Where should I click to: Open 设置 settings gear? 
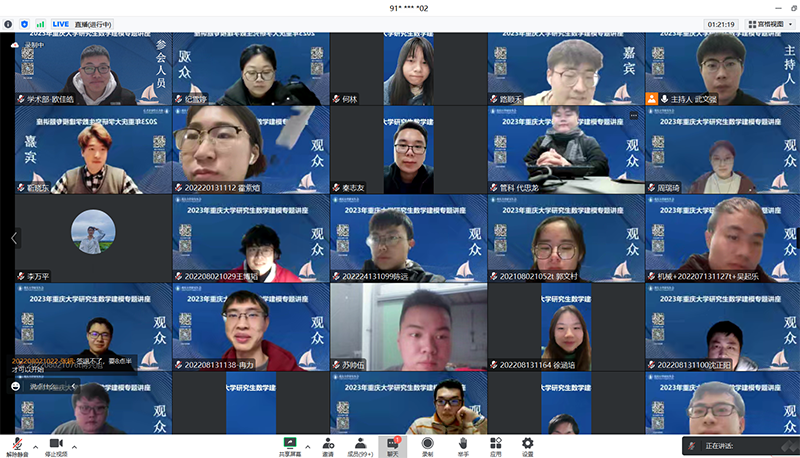528,447
